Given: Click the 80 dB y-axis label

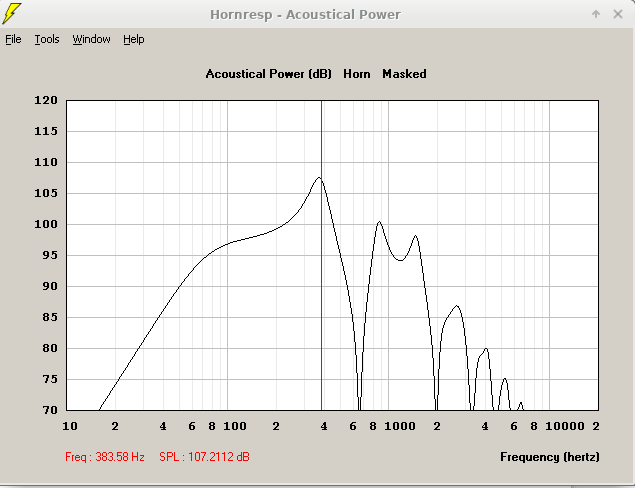Looking at the screenshot, I should [50, 348].
